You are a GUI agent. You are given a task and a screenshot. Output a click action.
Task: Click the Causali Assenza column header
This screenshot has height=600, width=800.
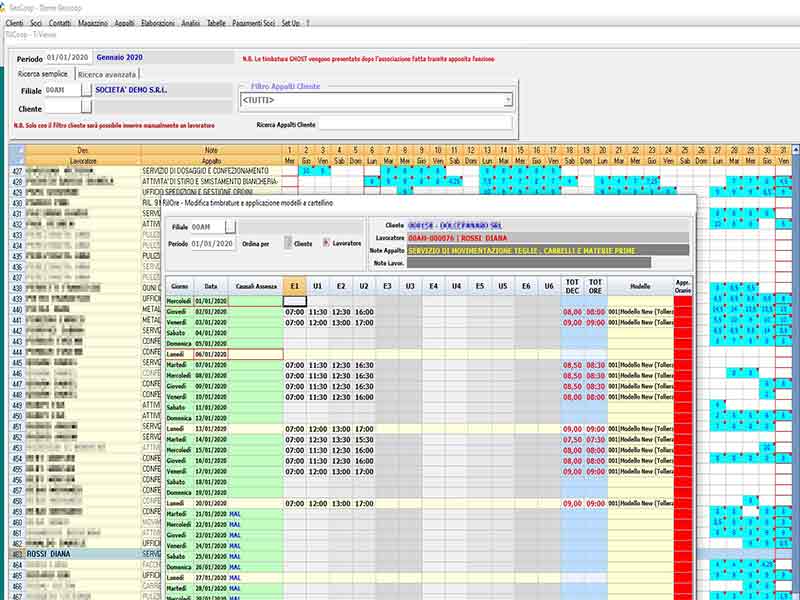click(257, 286)
